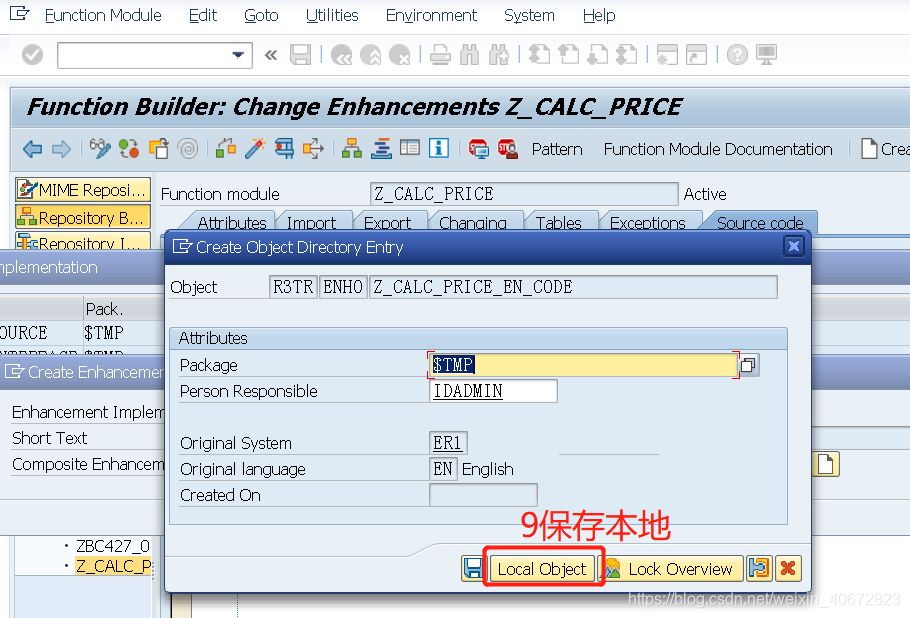
Task: Click the blue Information icon in toolbar
Action: pos(439,149)
